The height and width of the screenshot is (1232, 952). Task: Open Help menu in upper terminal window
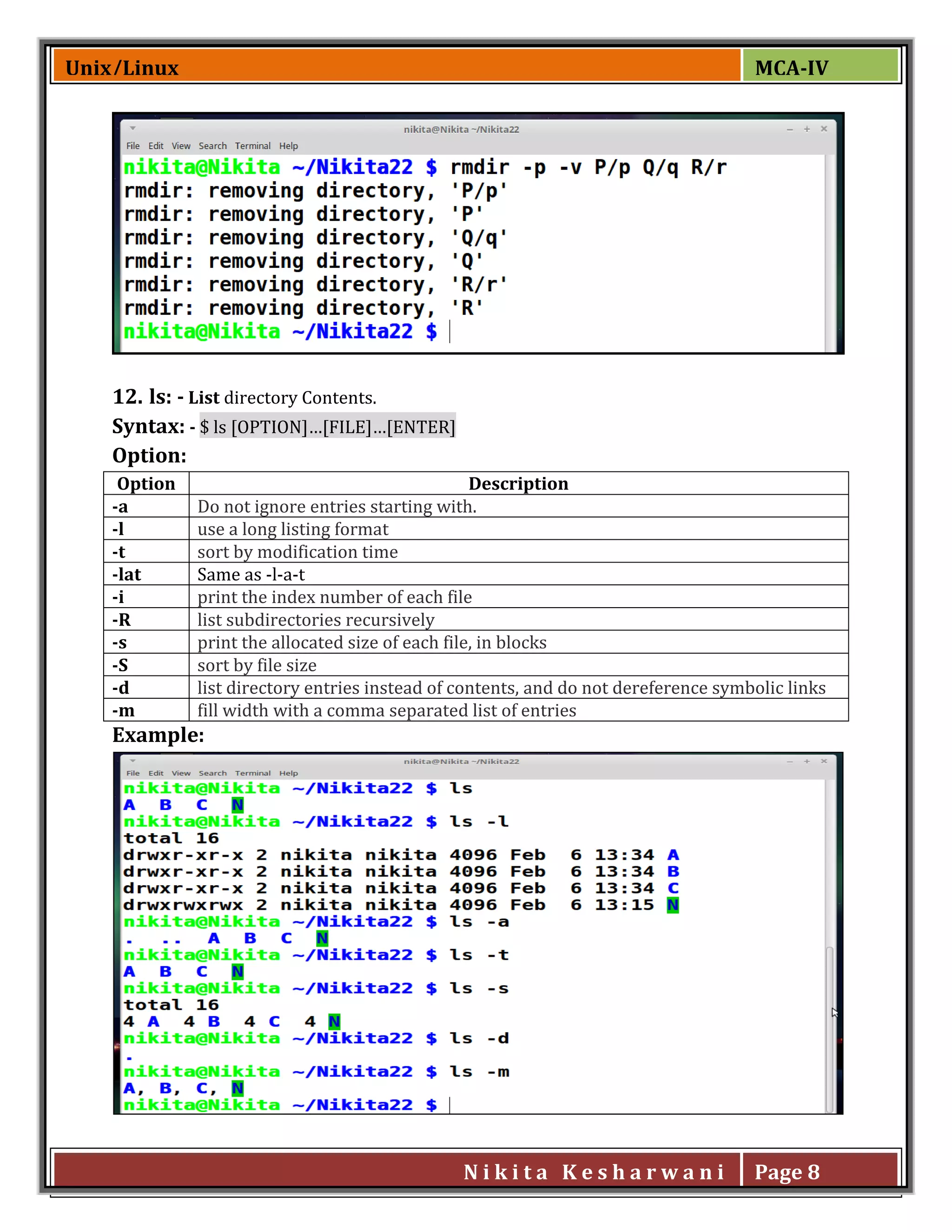click(x=288, y=146)
